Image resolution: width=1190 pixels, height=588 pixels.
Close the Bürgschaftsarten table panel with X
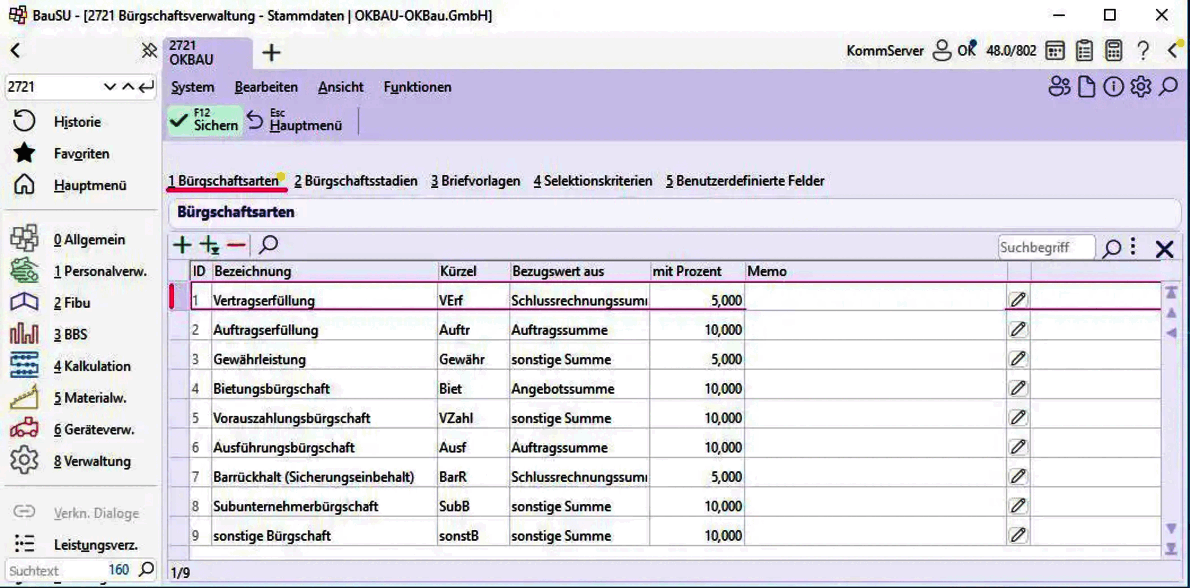[x=1164, y=249]
